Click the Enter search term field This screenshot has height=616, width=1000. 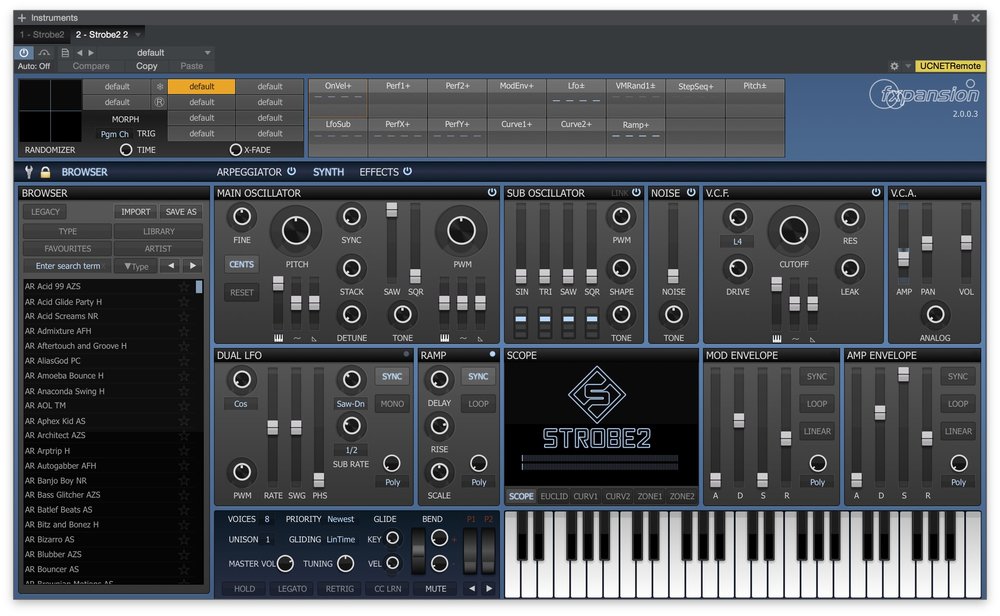(x=68, y=266)
